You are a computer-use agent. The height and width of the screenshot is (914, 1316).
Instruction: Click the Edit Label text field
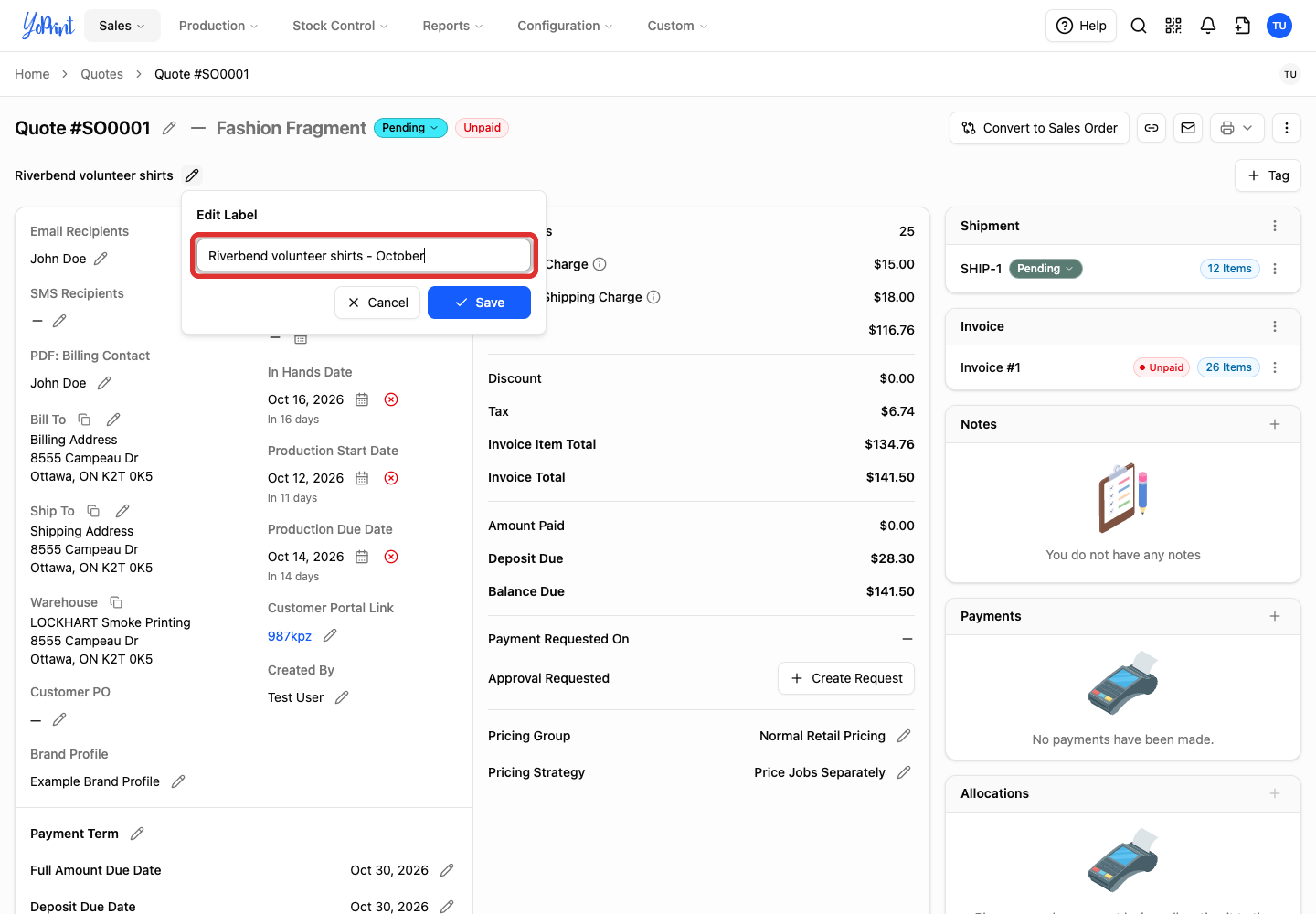[x=364, y=255]
